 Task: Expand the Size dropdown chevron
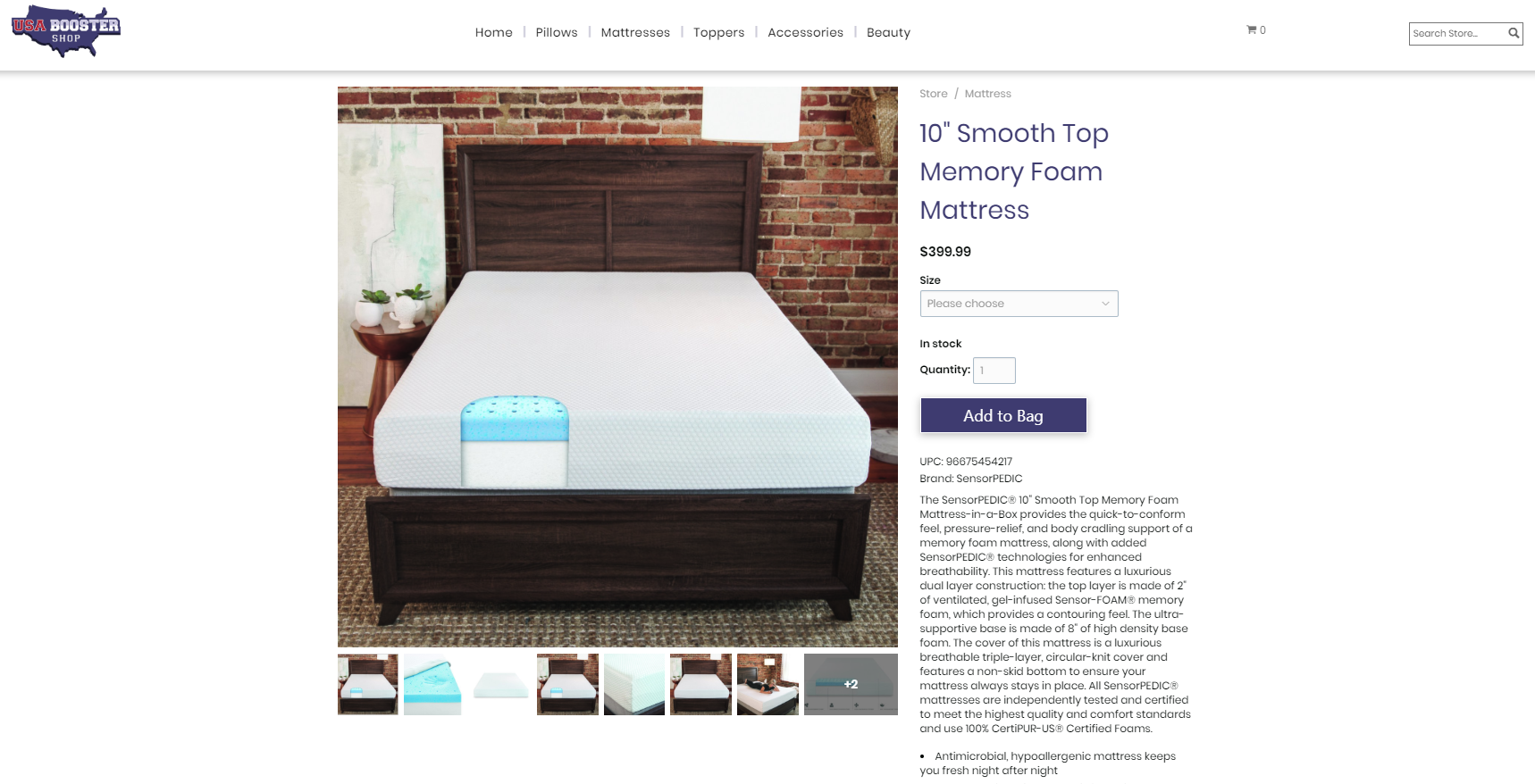(1105, 304)
